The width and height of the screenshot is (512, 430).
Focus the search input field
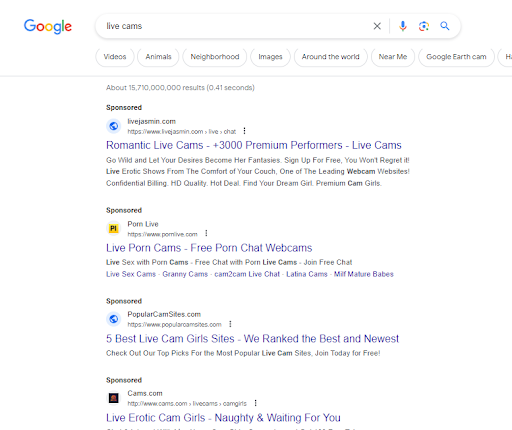click(233, 26)
